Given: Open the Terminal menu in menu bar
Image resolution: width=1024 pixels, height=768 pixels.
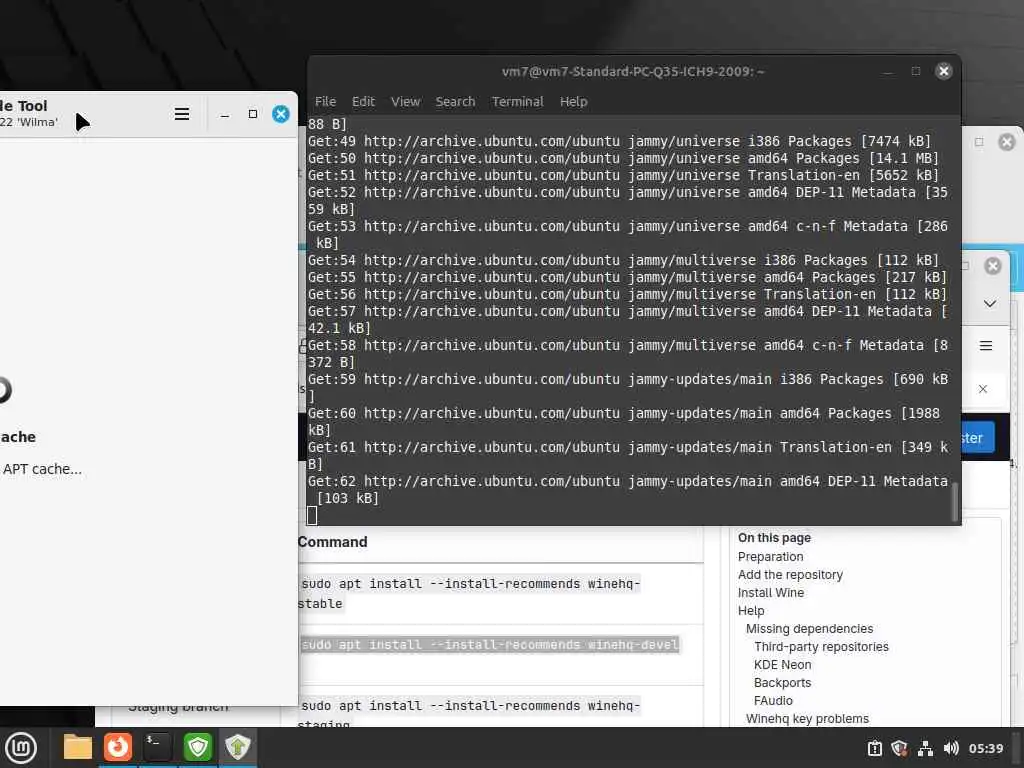Looking at the screenshot, I should point(517,102).
